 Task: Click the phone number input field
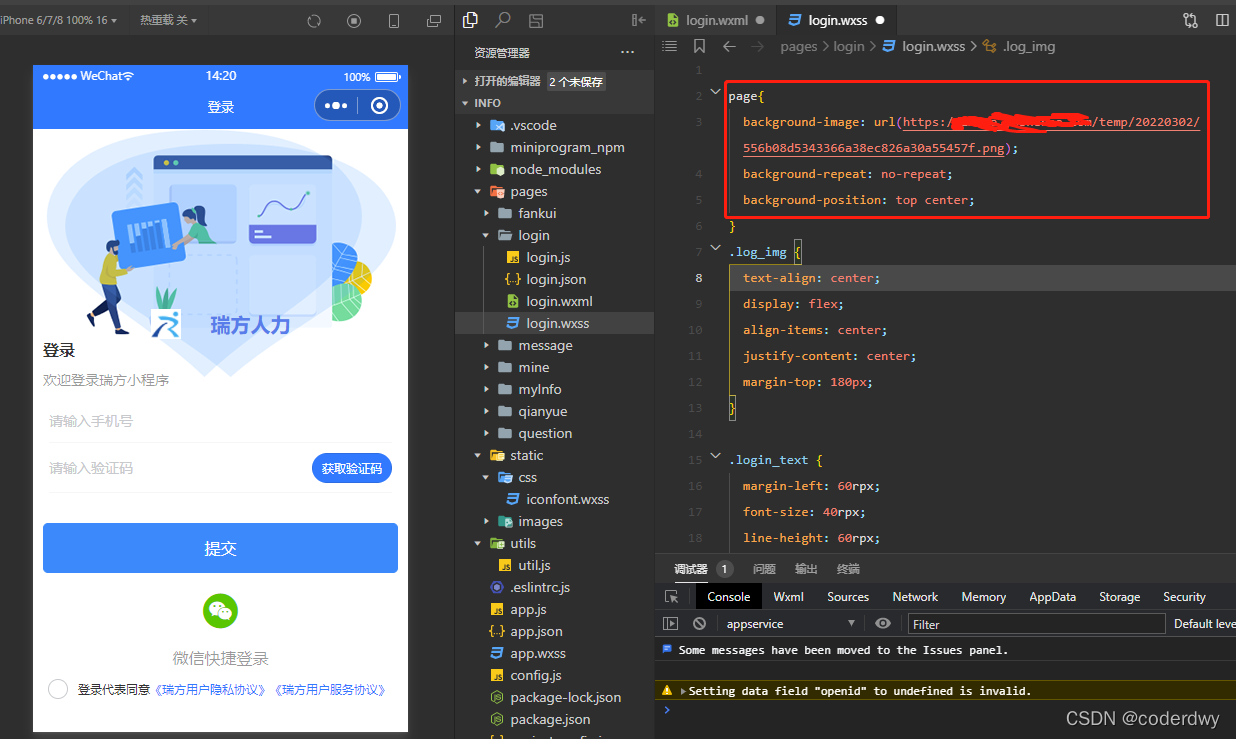click(220, 421)
